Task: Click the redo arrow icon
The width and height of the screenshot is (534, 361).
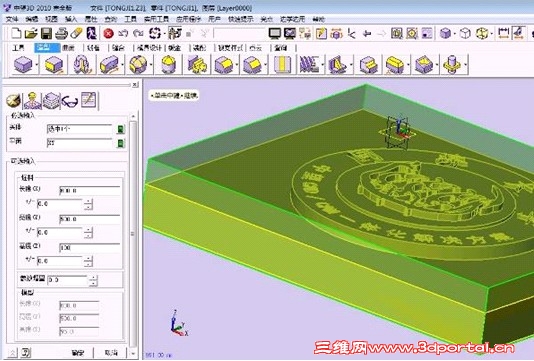Action: 138,33
